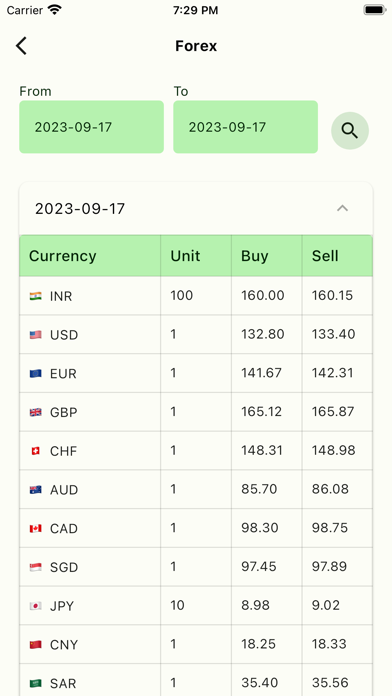Collapse the 2023-09-17 rates section
The height and width of the screenshot is (696, 392).
pos(342,208)
